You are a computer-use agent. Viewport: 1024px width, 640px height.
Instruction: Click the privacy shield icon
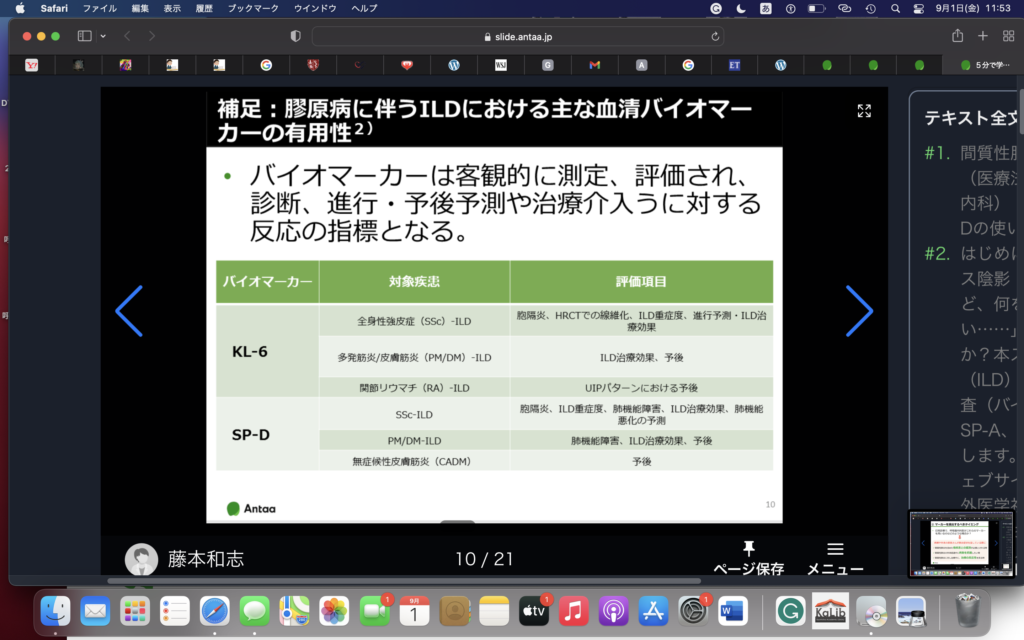[295, 36]
